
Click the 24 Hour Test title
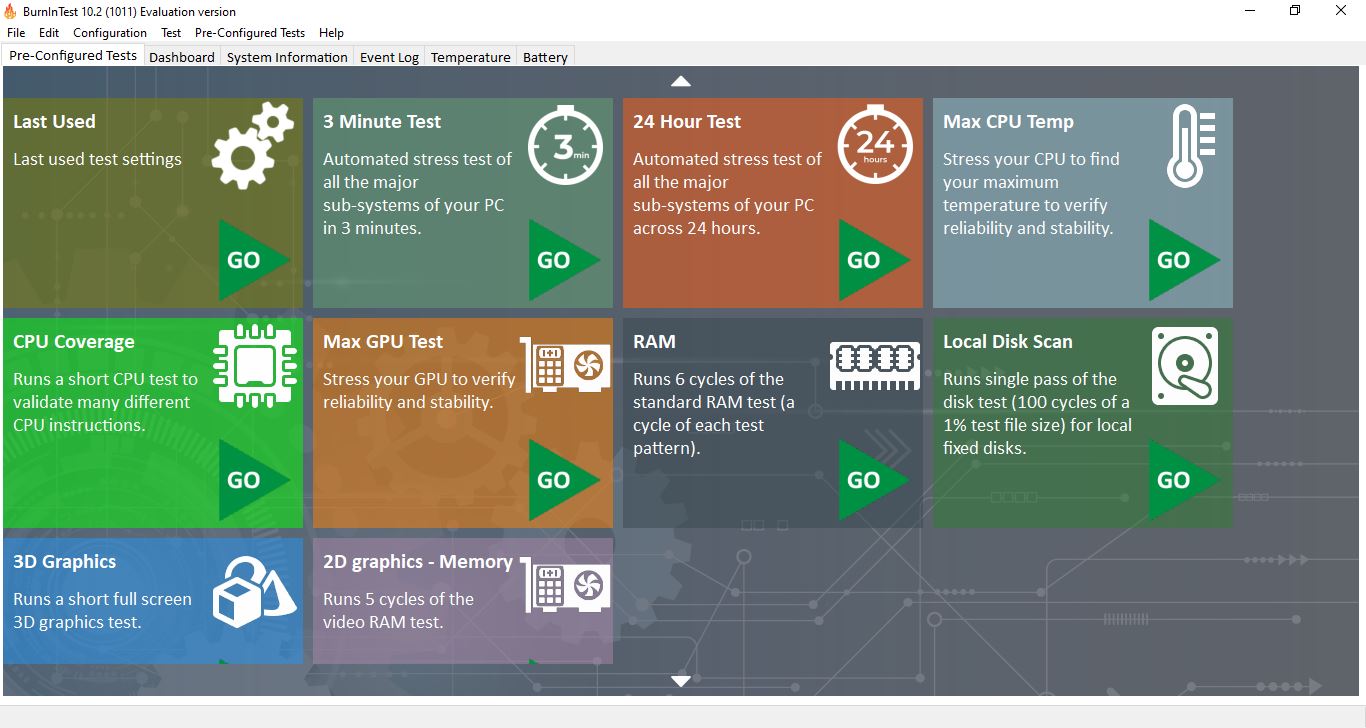coord(687,122)
